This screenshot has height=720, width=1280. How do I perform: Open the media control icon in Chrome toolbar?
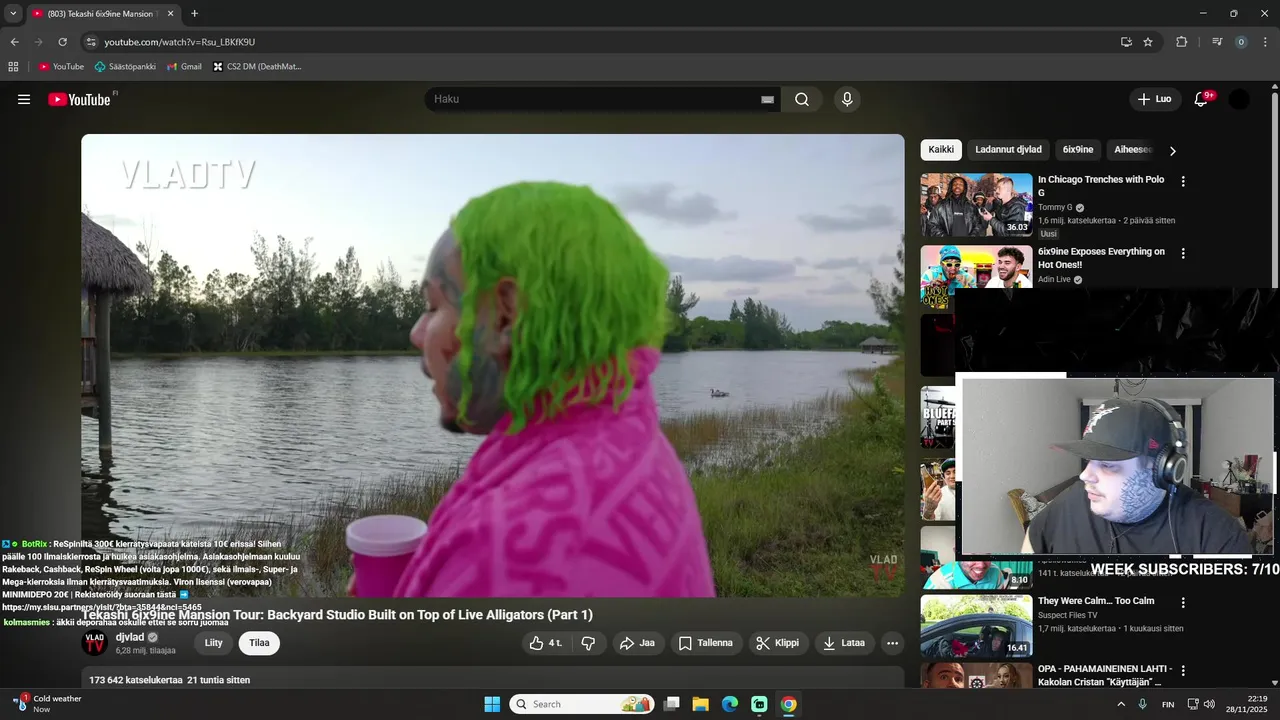[1217, 42]
